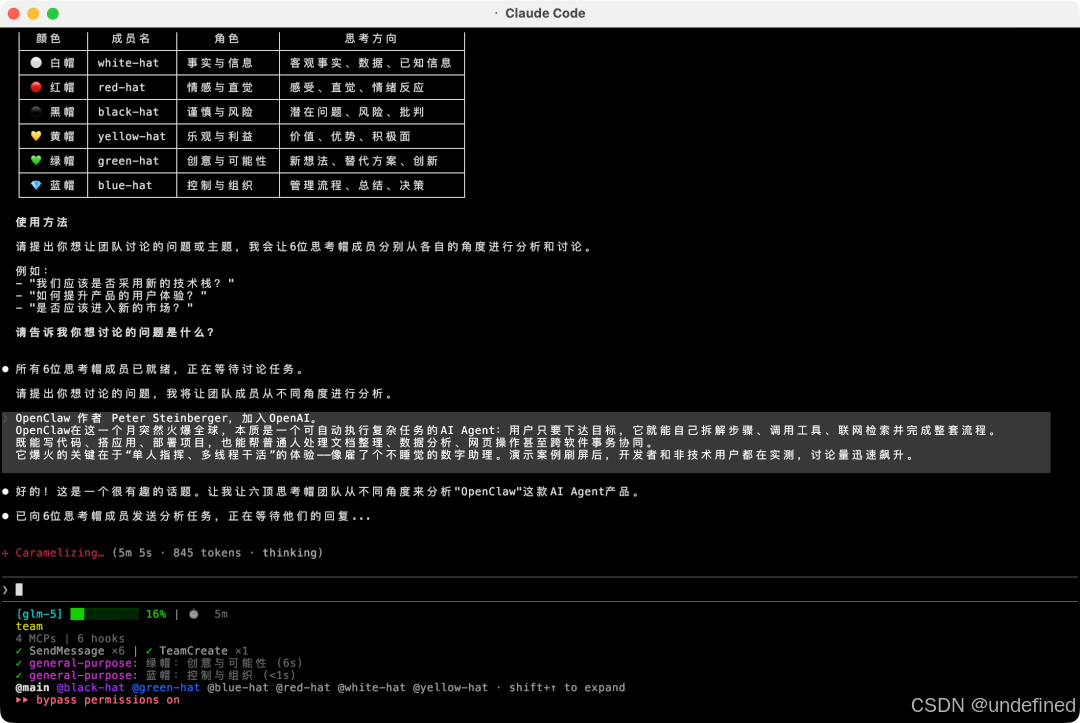Click the double-arrow icon before bypass permissions
This screenshot has width=1080, height=723.
click(x=22, y=700)
